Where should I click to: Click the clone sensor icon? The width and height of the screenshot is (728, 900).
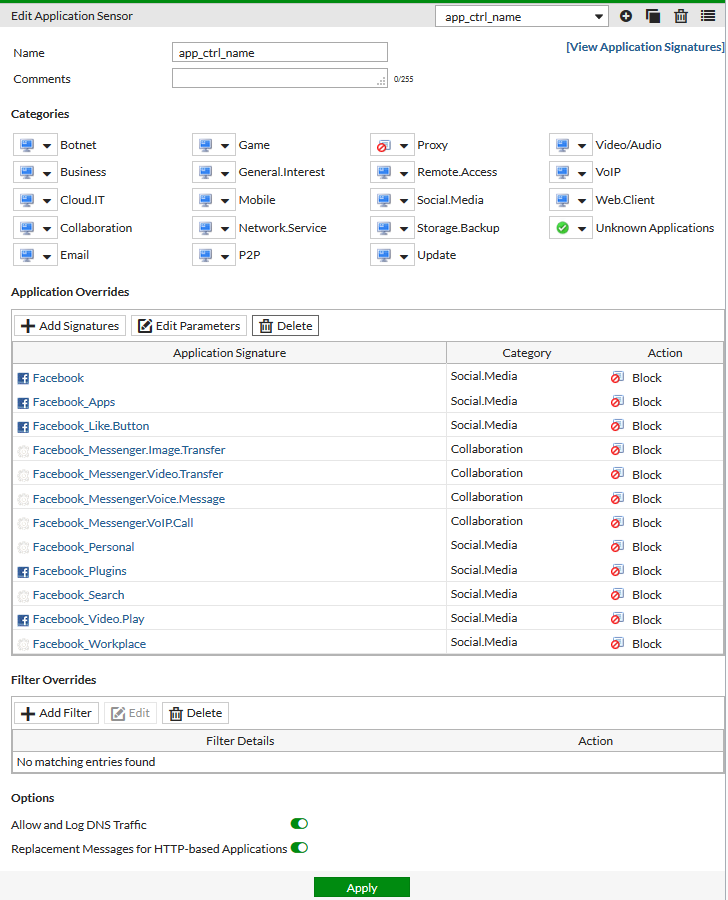point(653,16)
